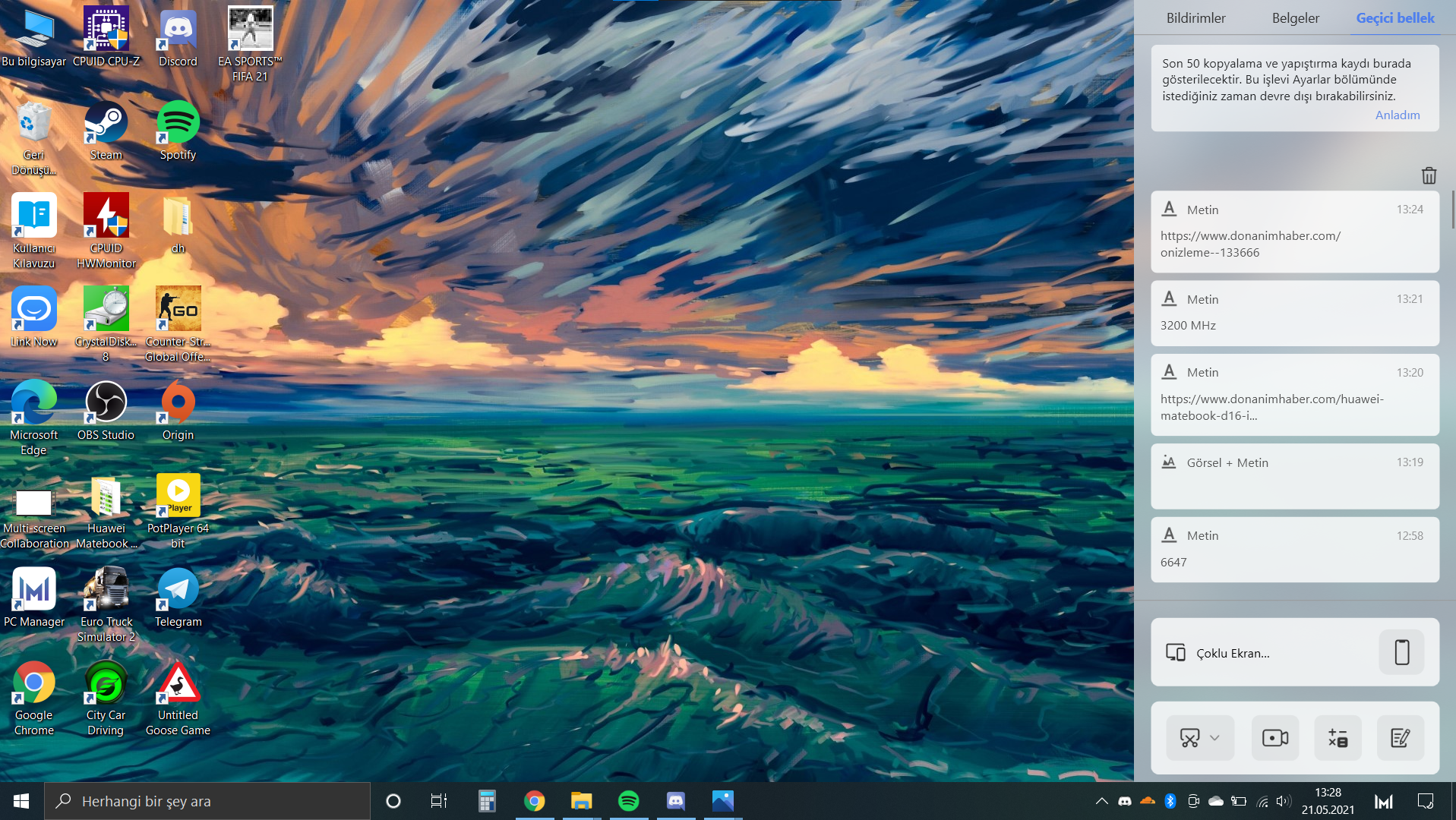Select the Link Now desktop icon
This screenshot has width=1456, height=820.
34,317
